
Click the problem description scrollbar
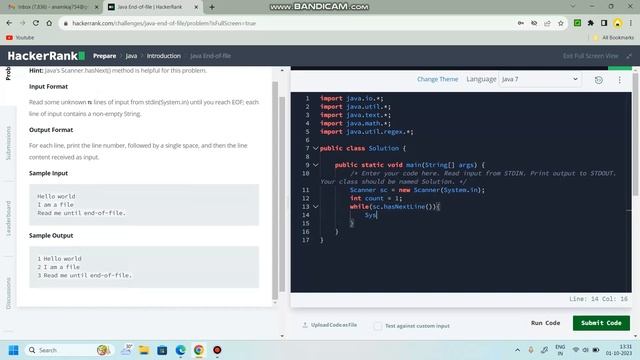pos(275,190)
